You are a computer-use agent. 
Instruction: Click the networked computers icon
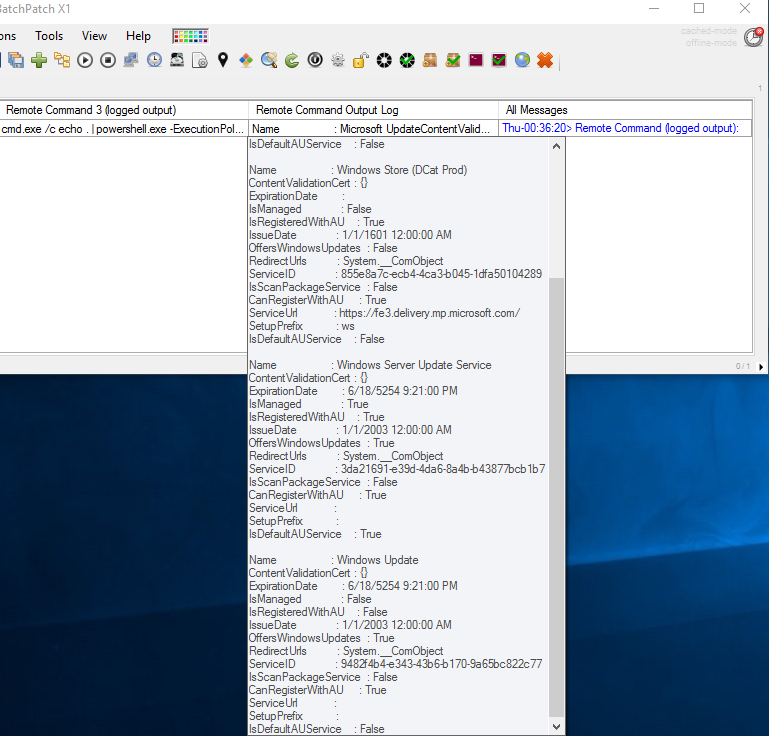tap(131, 60)
